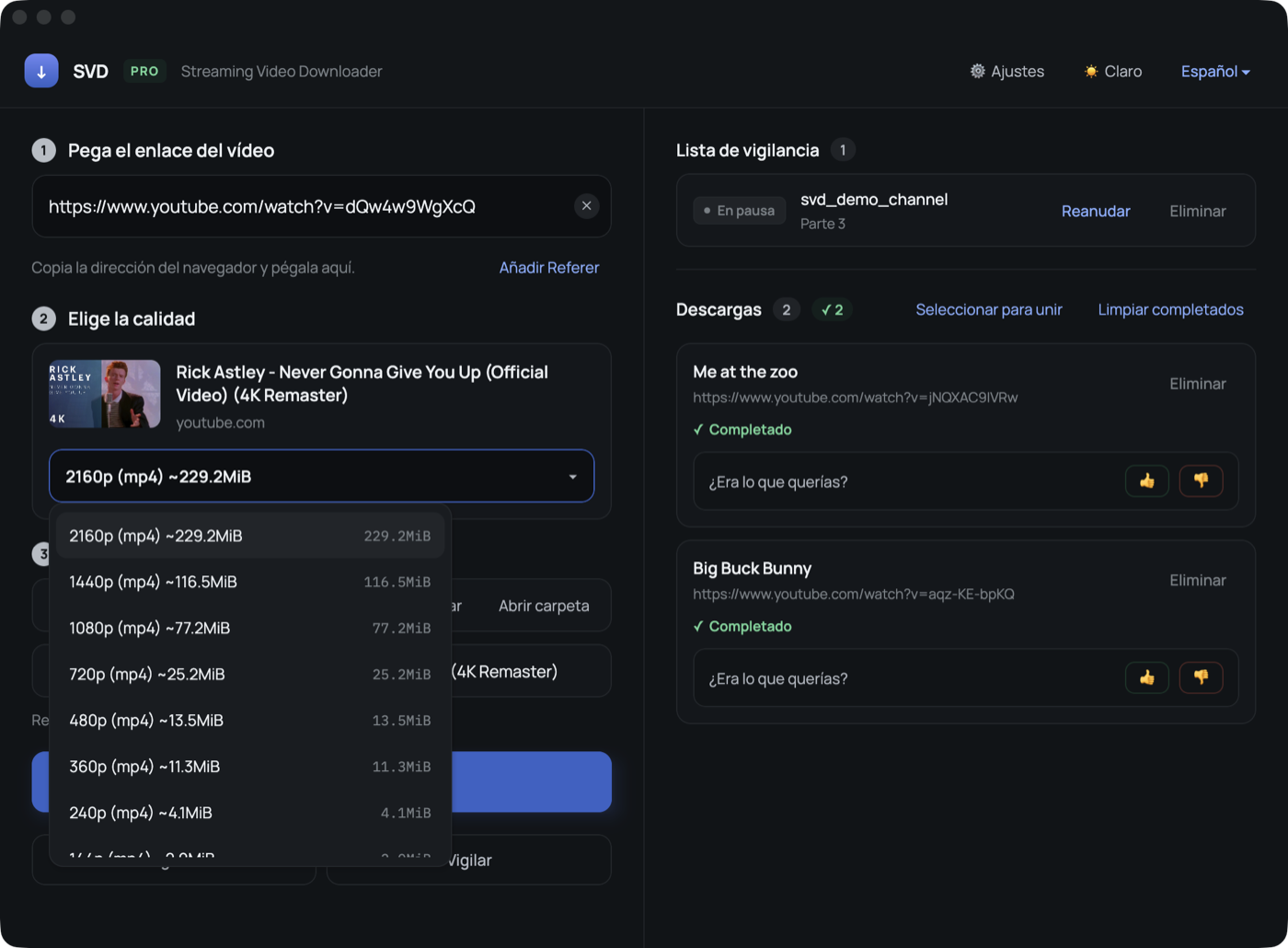Viewport: 1288px width, 948px height.
Task: Click the Completado status under Me at the zoo
Action: [x=742, y=430]
